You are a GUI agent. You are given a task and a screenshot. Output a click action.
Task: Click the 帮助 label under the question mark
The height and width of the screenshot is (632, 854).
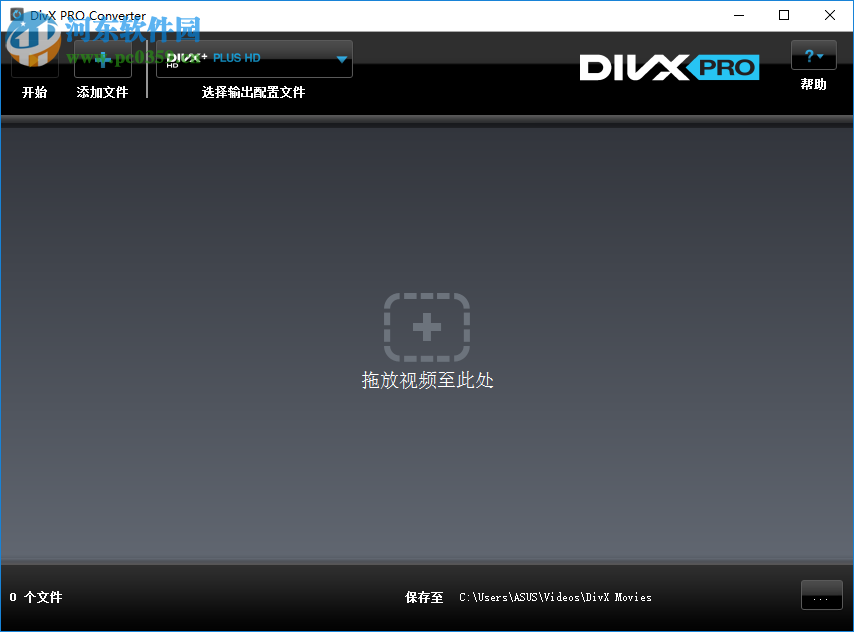(813, 85)
